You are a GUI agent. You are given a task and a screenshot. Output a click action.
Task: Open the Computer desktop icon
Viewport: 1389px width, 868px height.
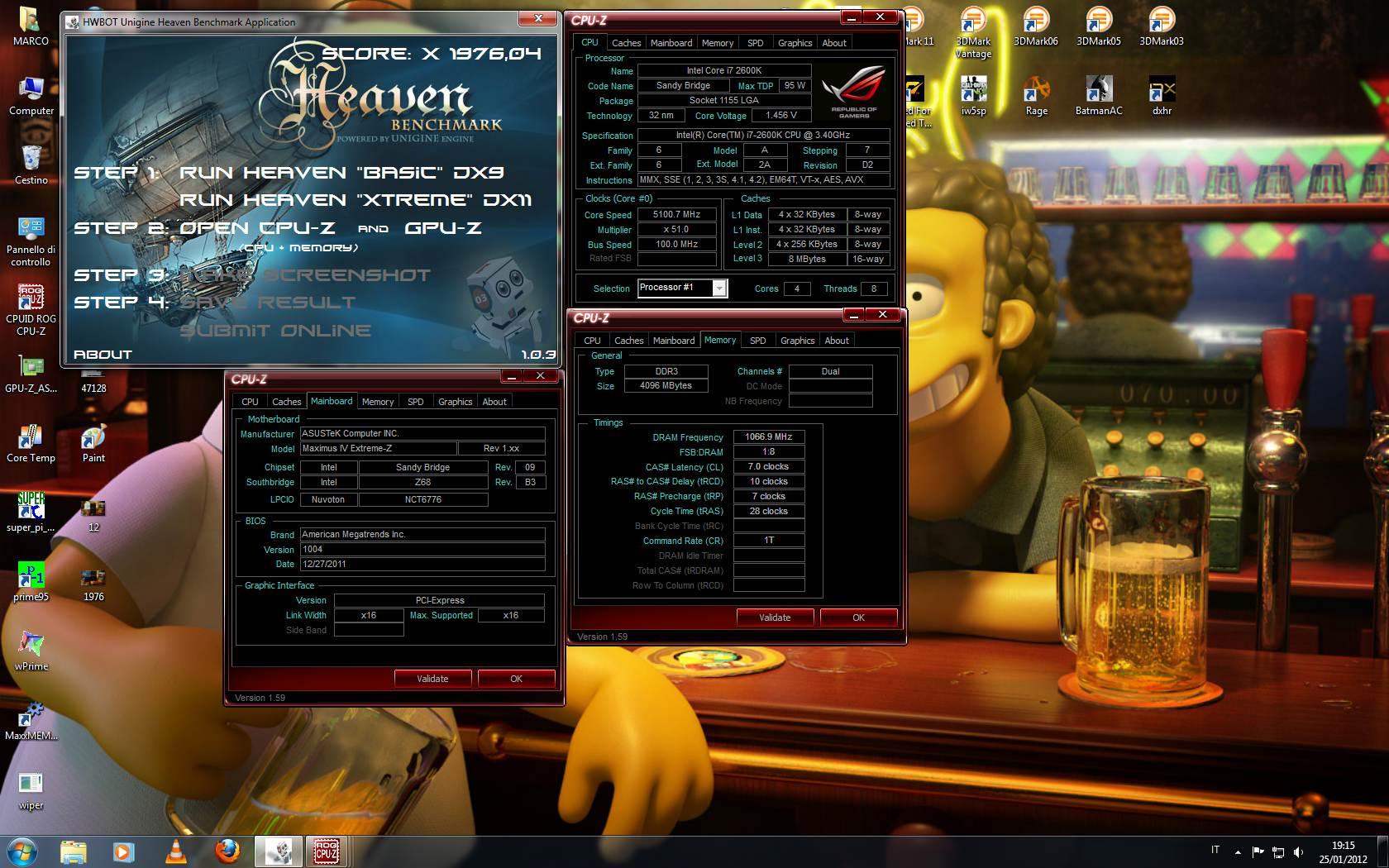(x=31, y=95)
